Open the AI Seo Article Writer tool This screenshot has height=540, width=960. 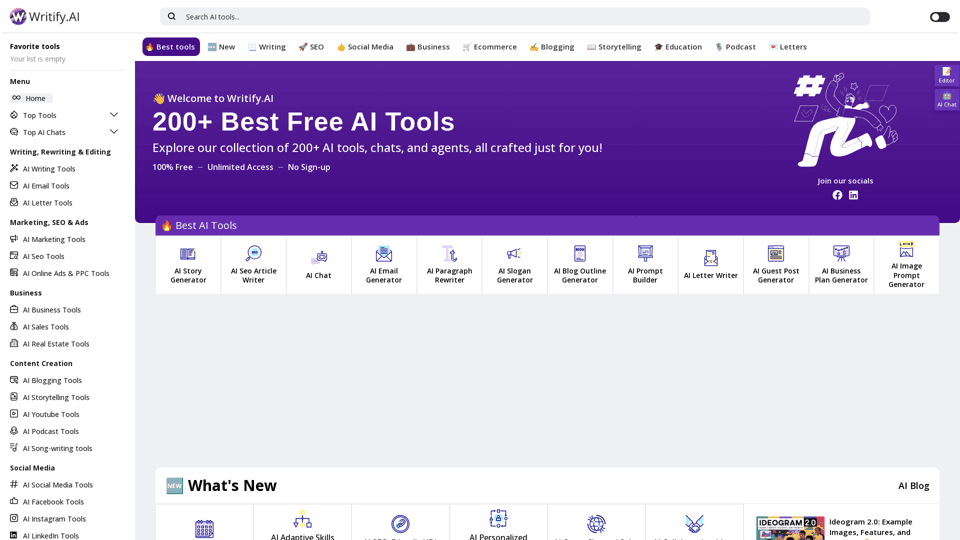pos(253,265)
